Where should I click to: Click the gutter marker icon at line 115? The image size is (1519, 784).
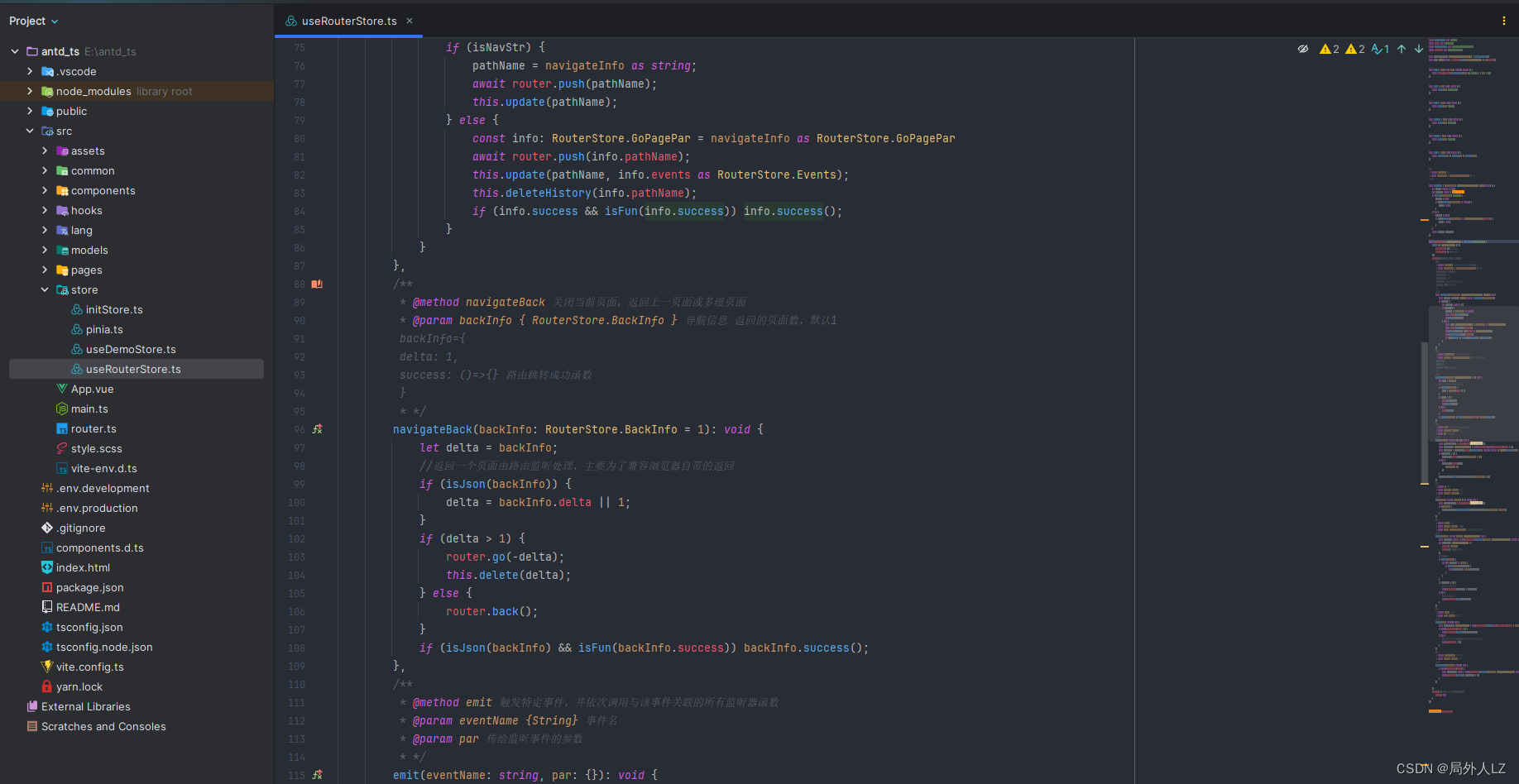[317, 775]
